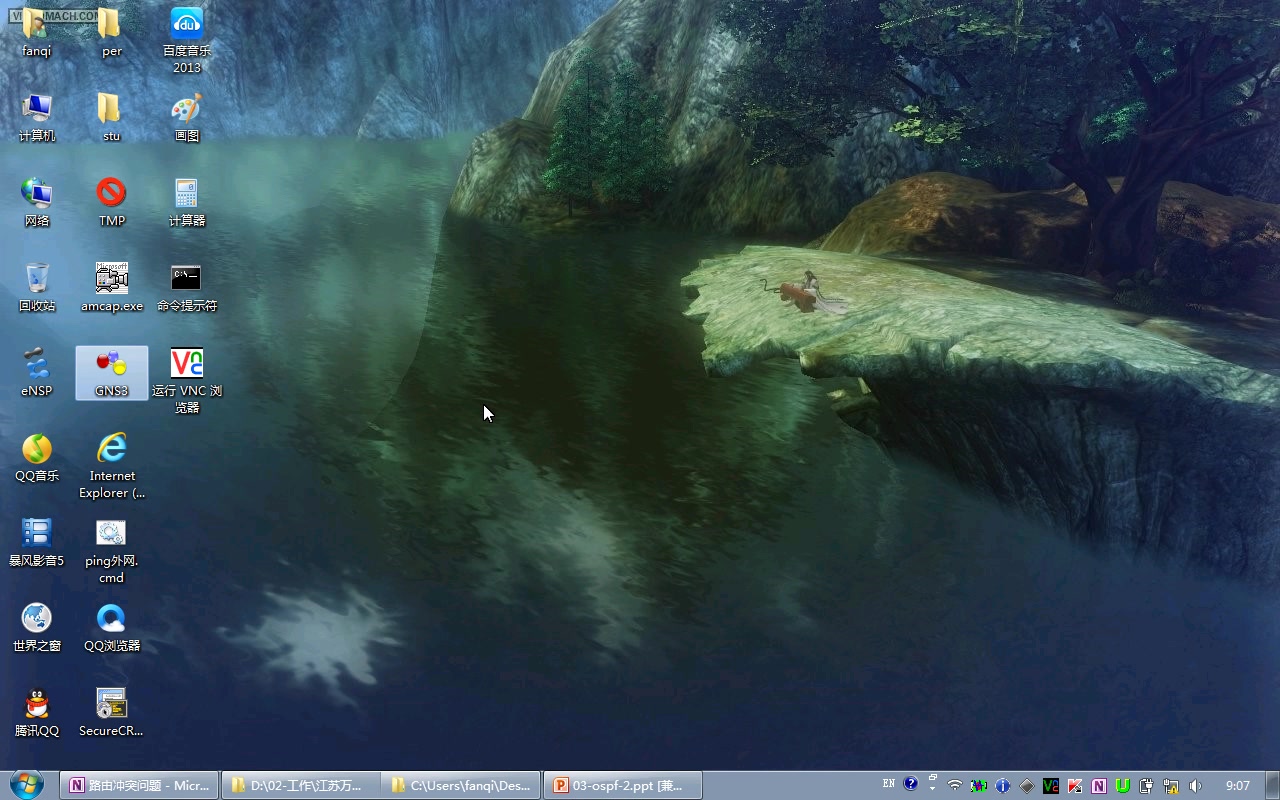Click the blue info circle tray icon
Viewport: 1280px width, 800px height.
pos(1003,785)
